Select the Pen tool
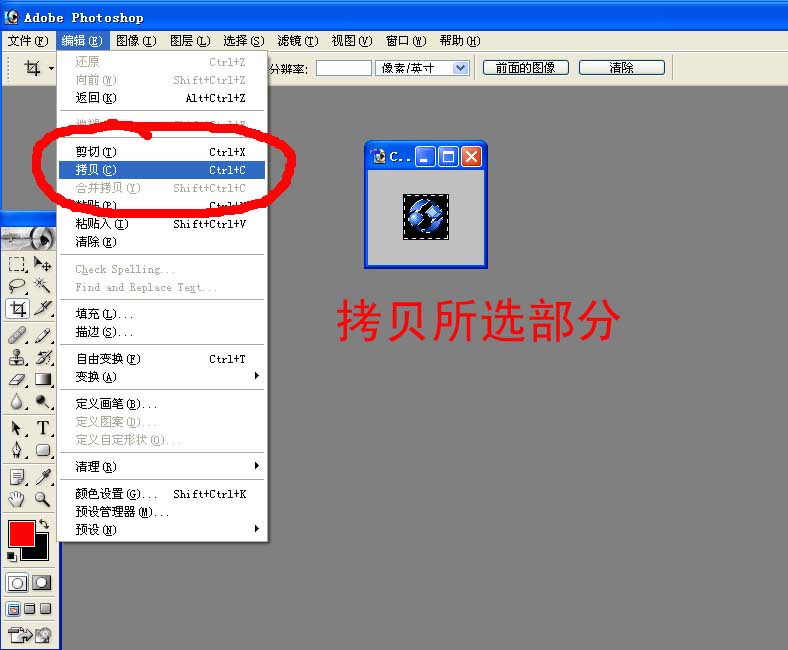The height and width of the screenshot is (650, 788). [17, 450]
